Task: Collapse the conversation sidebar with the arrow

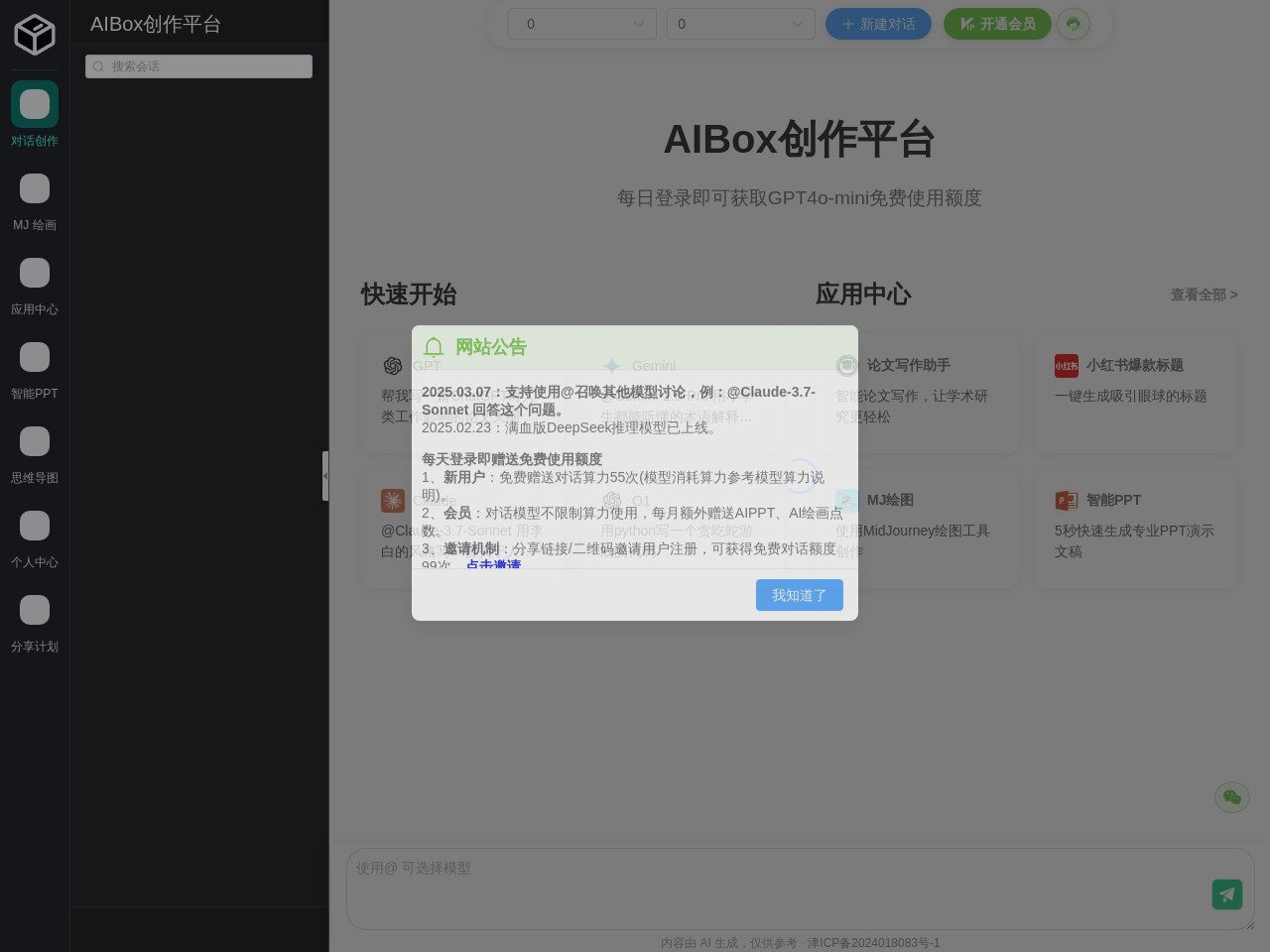Action: (325, 476)
